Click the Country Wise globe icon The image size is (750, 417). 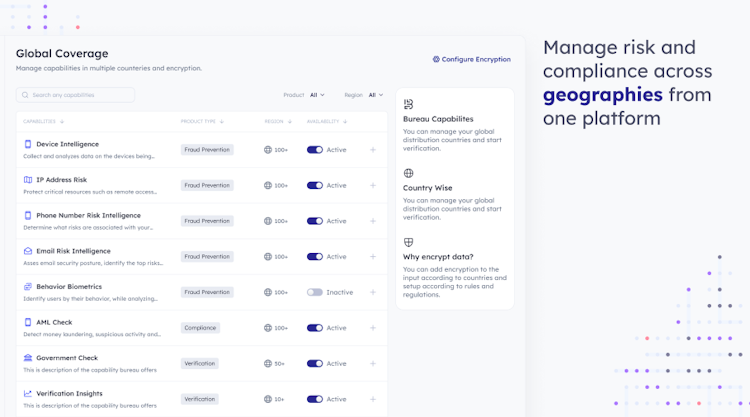(408, 173)
